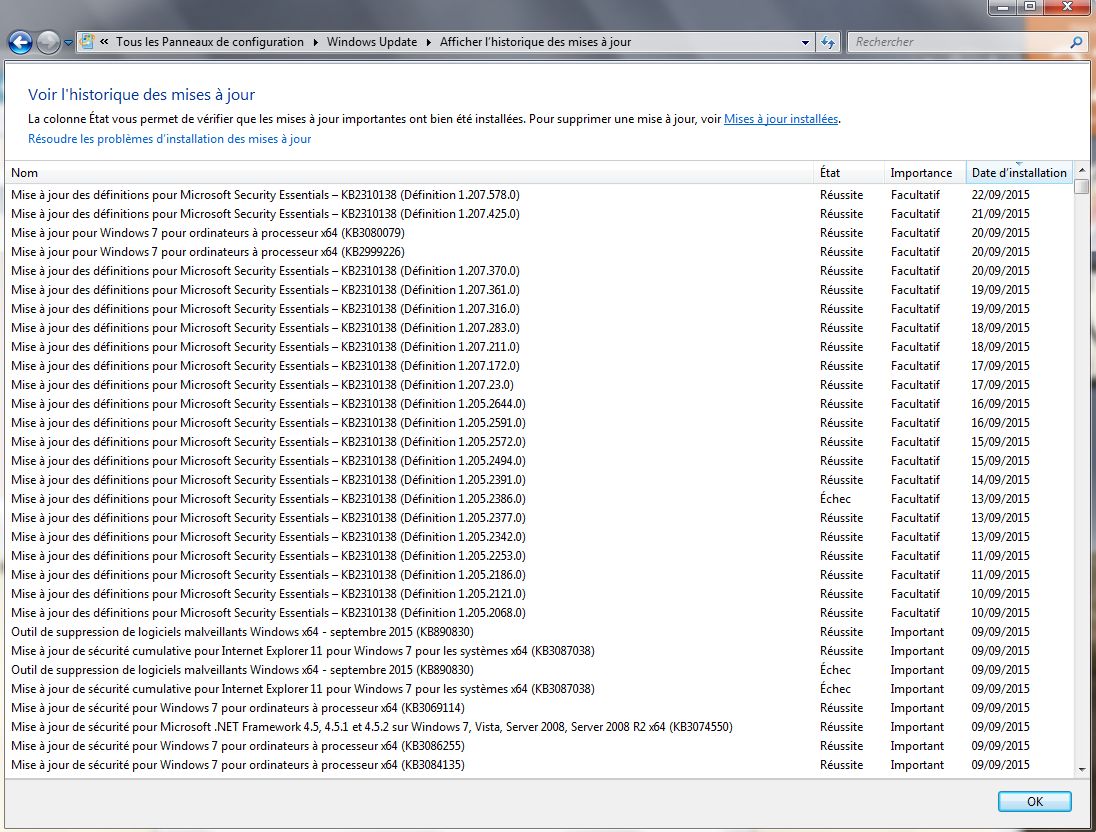Click the Forward navigation arrow button
The image size is (1096, 832).
point(48,43)
